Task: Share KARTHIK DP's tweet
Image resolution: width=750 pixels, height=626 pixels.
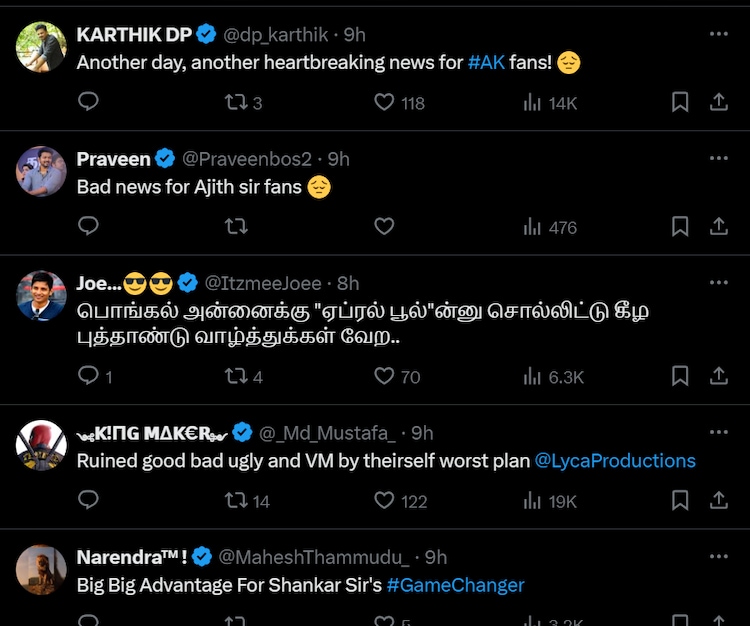Action: click(x=718, y=102)
